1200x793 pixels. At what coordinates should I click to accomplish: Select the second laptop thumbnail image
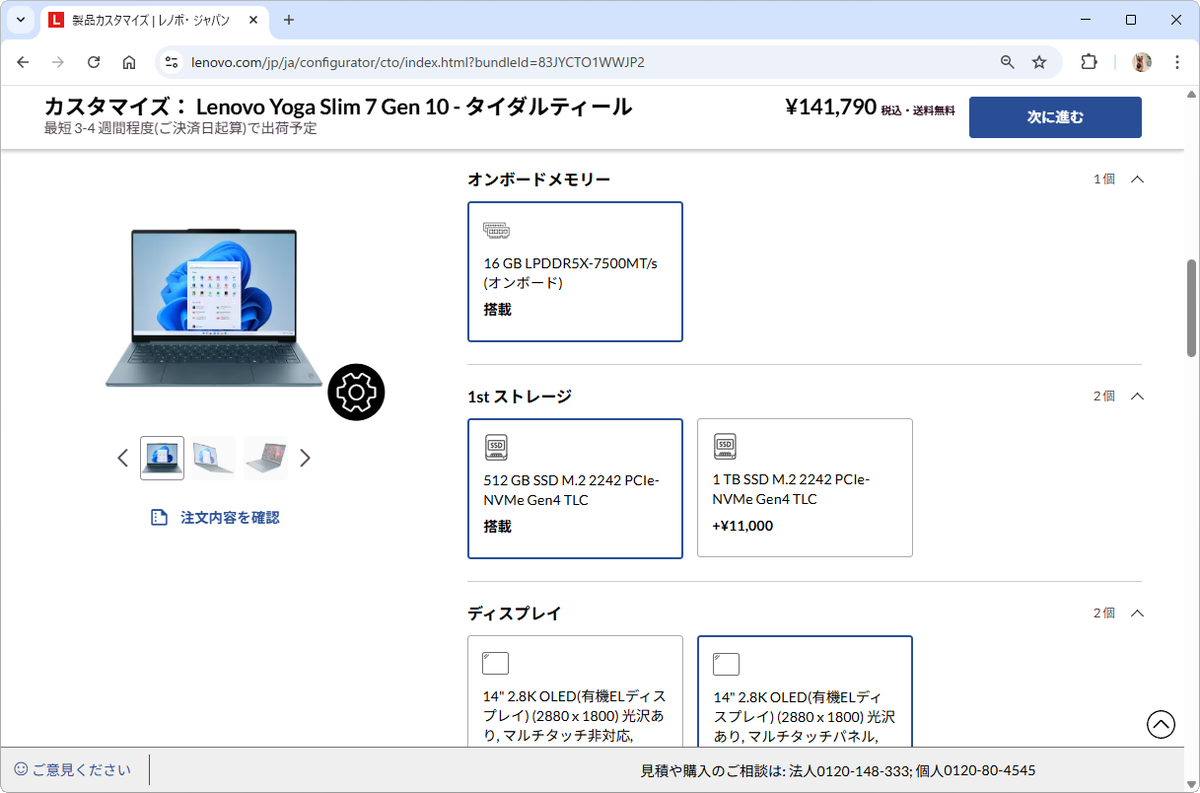click(x=214, y=458)
